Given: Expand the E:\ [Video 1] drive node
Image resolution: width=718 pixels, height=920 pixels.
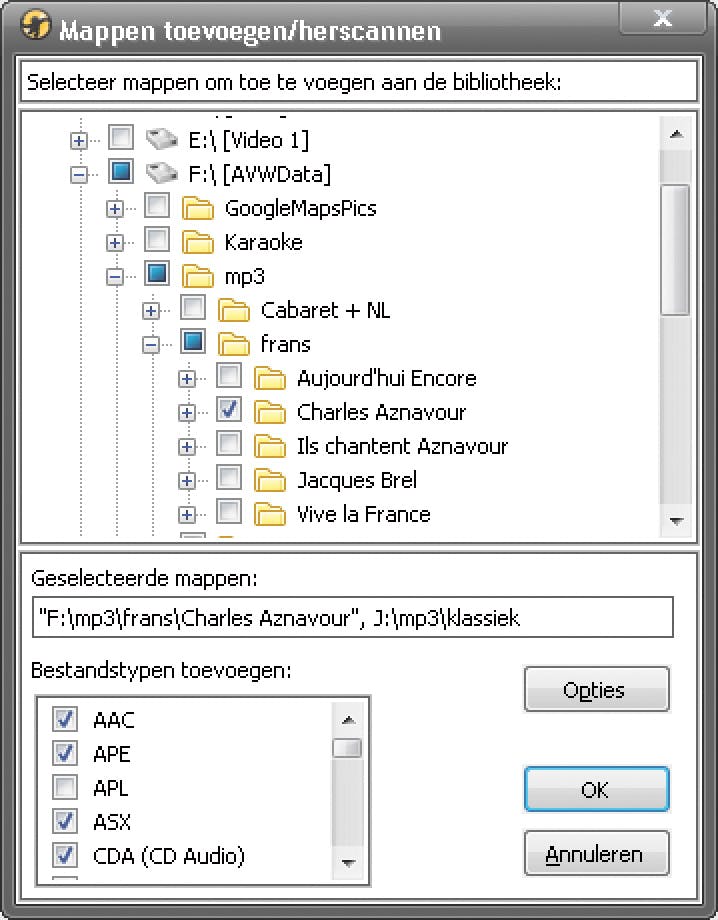Looking at the screenshot, I should (x=79, y=140).
